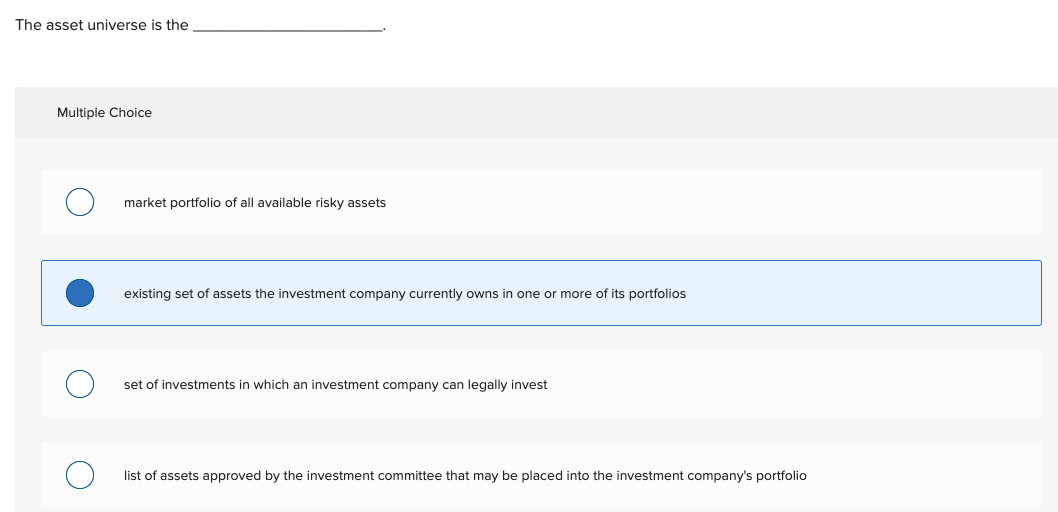Select the radio button for market portfolio answer

click(x=80, y=202)
